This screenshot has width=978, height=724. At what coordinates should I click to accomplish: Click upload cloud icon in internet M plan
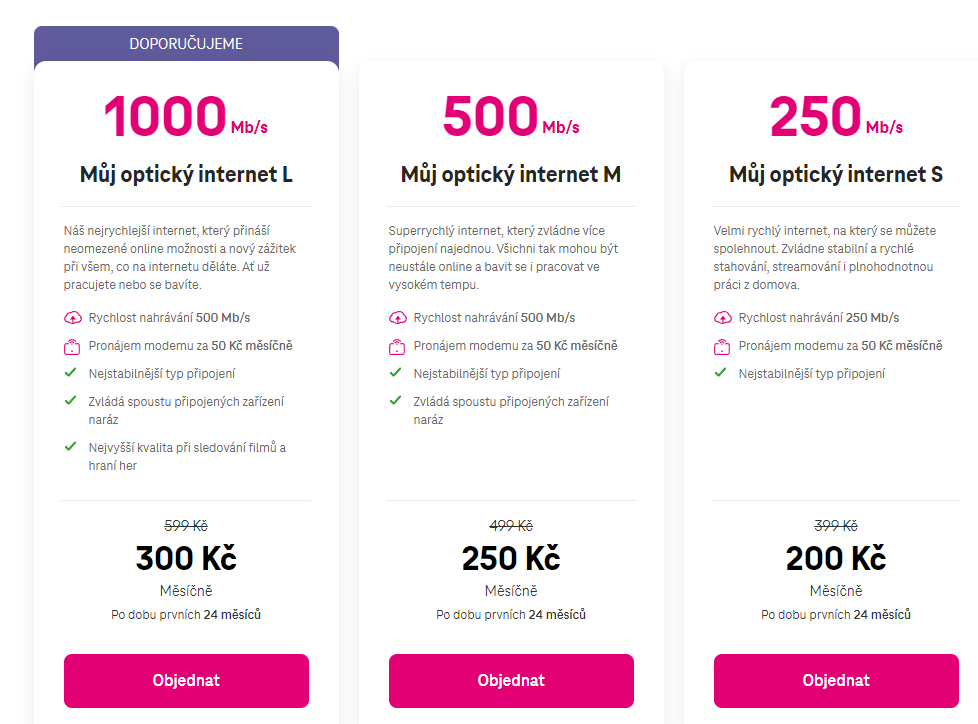pyautogui.click(x=397, y=318)
